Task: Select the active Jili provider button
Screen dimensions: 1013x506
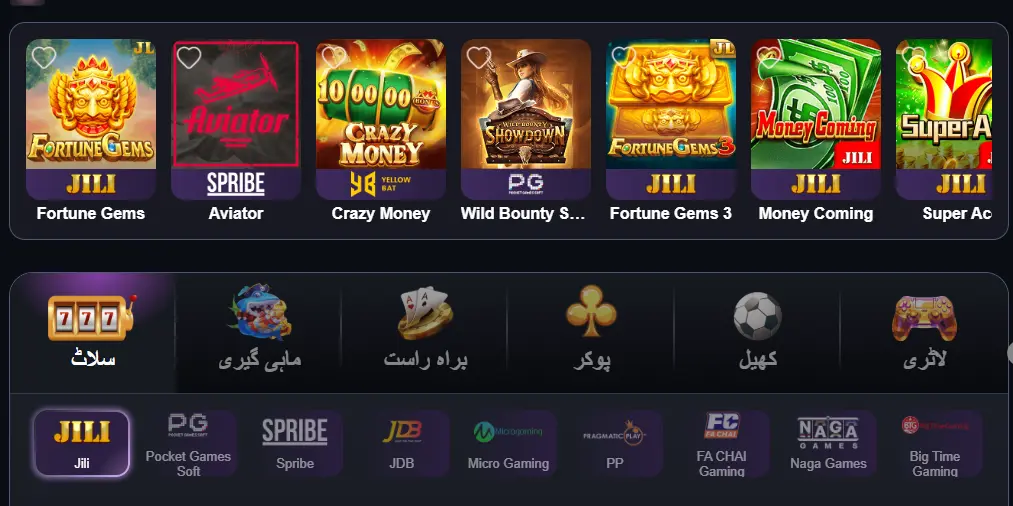Action: pyautogui.click(x=81, y=443)
